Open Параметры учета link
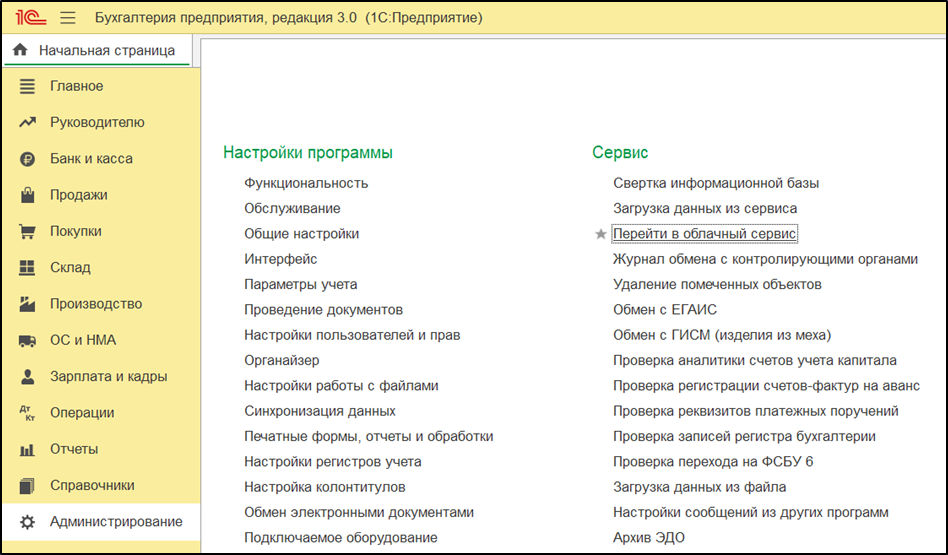Image resolution: width=948 pixels, height=555 pixels. tap(300, 285)
